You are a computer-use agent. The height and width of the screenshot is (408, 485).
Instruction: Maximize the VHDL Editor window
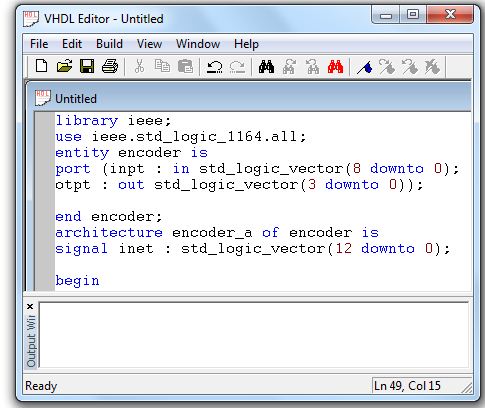point(413,15)
